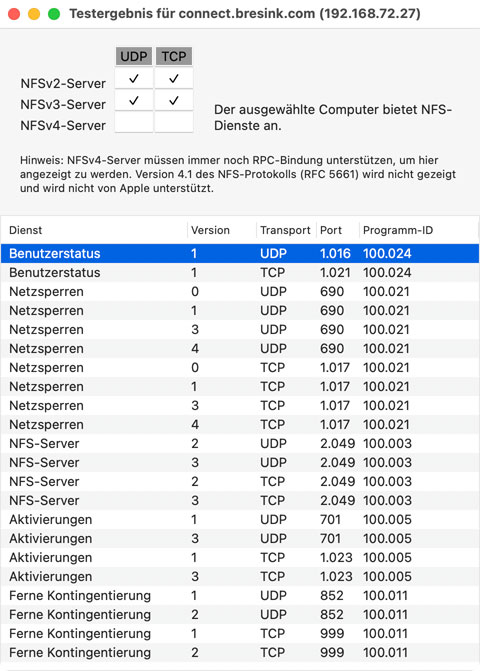Select Netzsperren version 3 UDP row
This screenshot has width=480, height=671.
240,330
